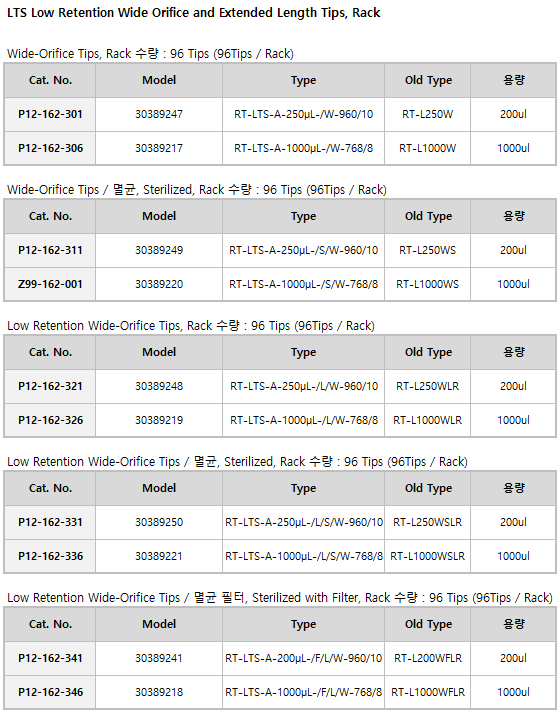Select model number 30389250
The image size is (560, 713).
coord(159,522)
